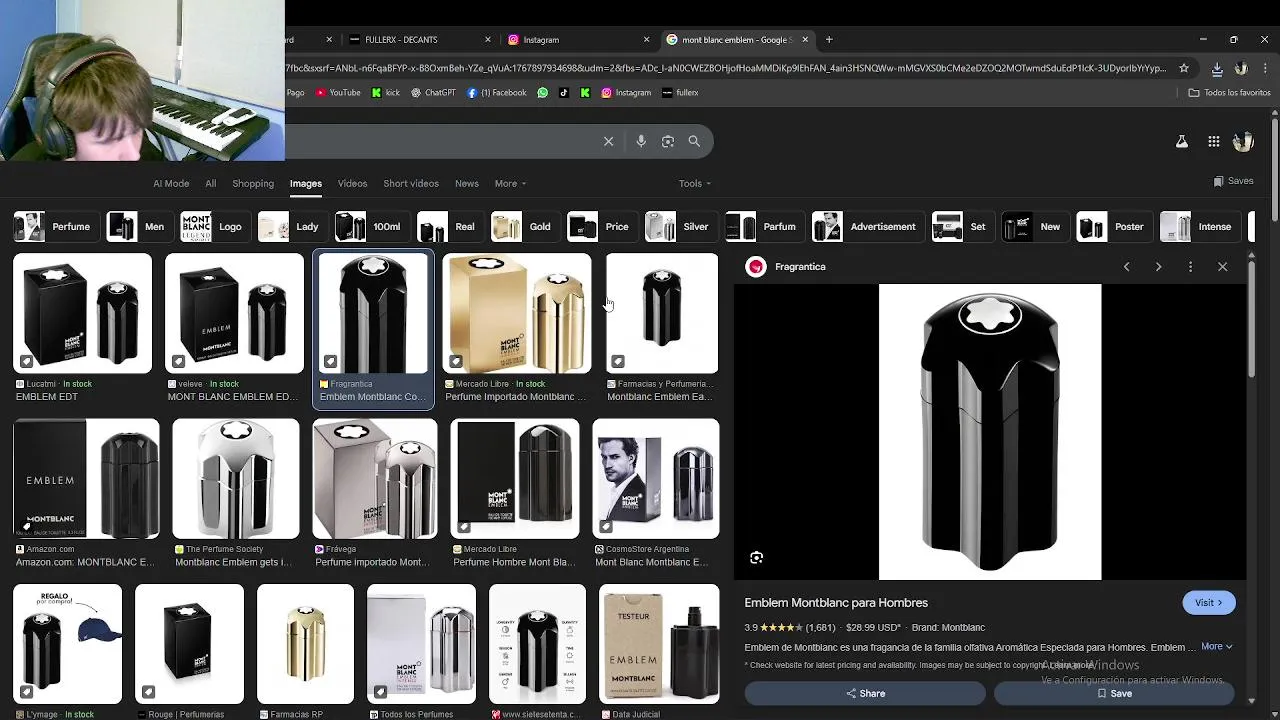Image resolution: width=1280 pixels, height=720 pixels.
Task: Search inside image with Lens icon on preview
Action: [757, 558]
